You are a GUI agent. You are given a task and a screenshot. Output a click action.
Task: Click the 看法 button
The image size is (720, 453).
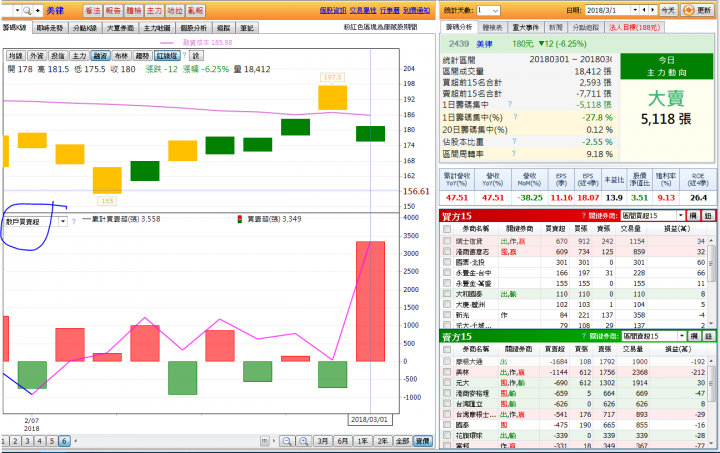click(x=92, y=11)
